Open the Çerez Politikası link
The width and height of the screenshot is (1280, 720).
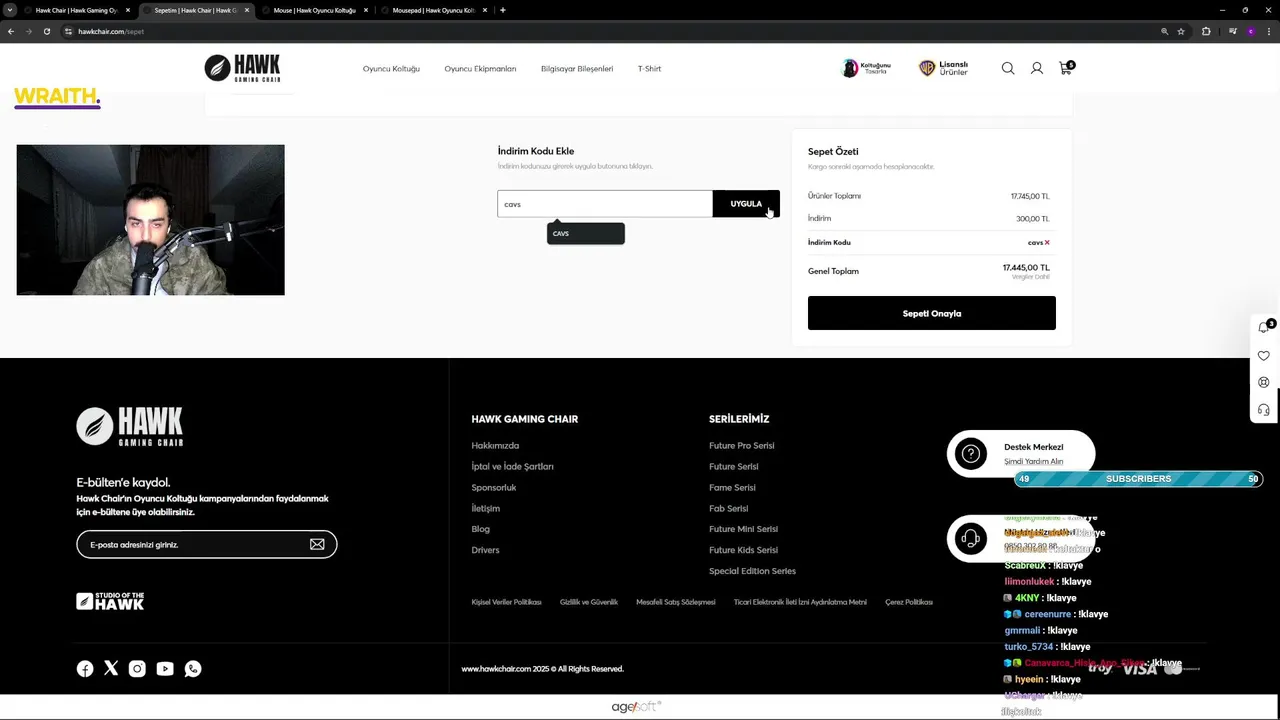[x=909, y=602]
